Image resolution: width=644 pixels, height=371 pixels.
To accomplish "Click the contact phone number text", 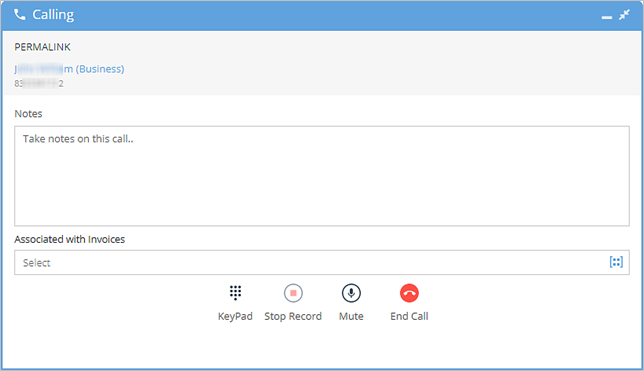I will 39,83.
